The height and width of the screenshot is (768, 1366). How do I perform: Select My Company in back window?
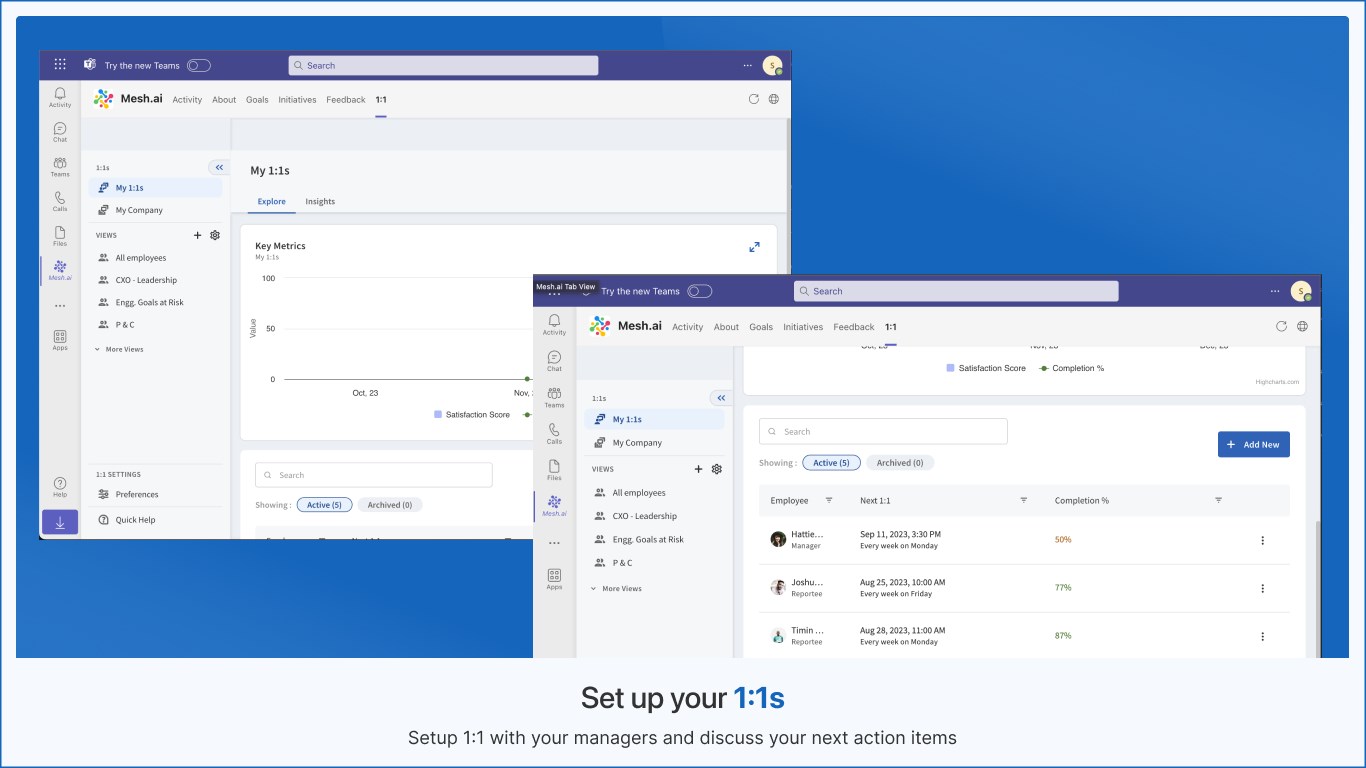(x=139, y=210)
